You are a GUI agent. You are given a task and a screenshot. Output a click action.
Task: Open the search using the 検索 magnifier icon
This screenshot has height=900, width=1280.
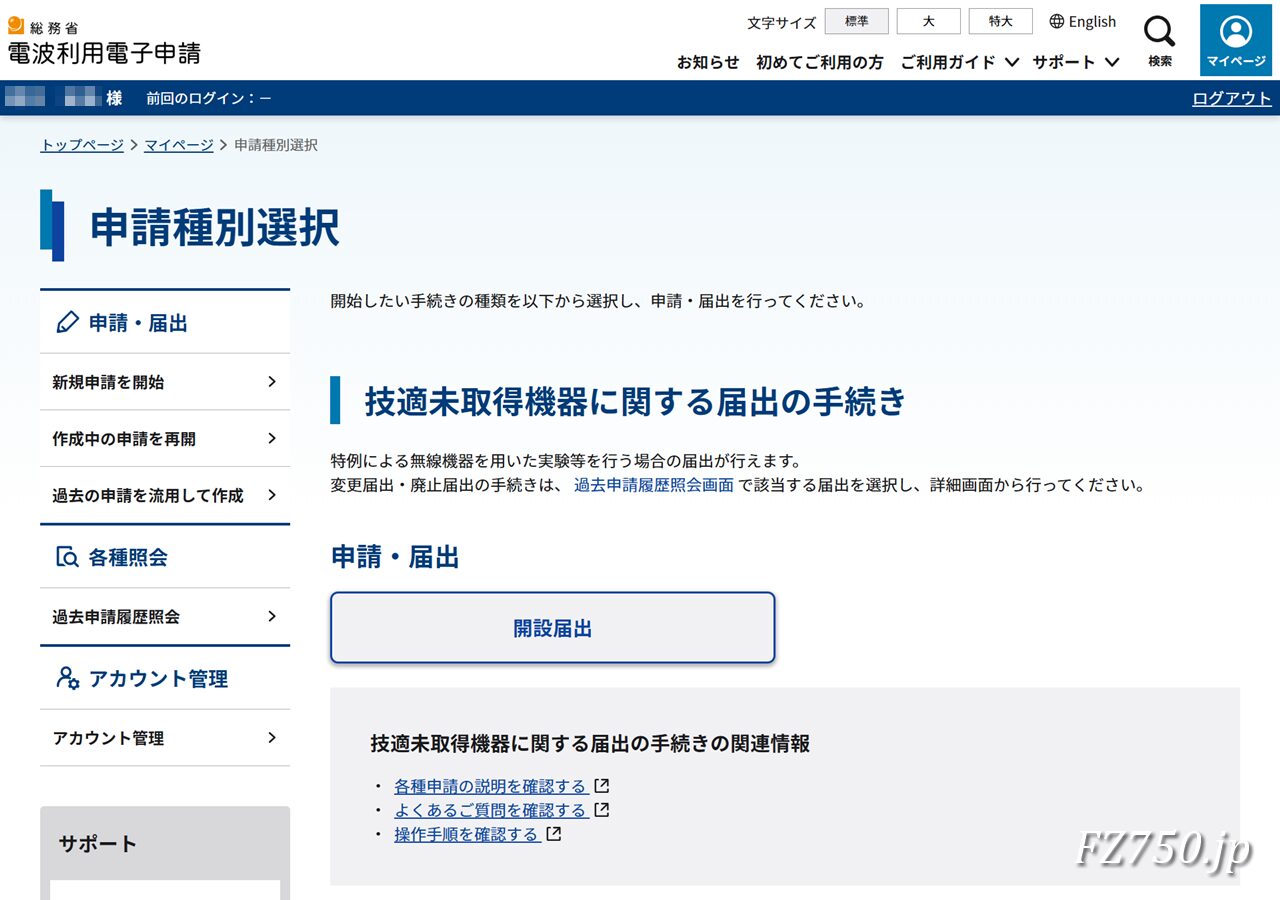[1159, 32]
